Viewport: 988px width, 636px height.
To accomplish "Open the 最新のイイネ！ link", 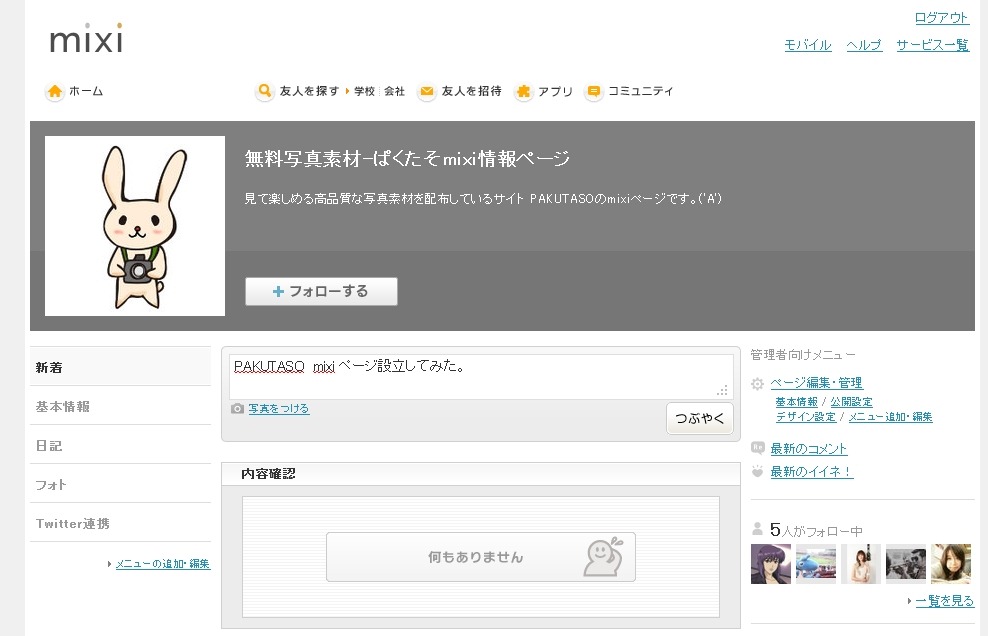I will coord(812,471).
